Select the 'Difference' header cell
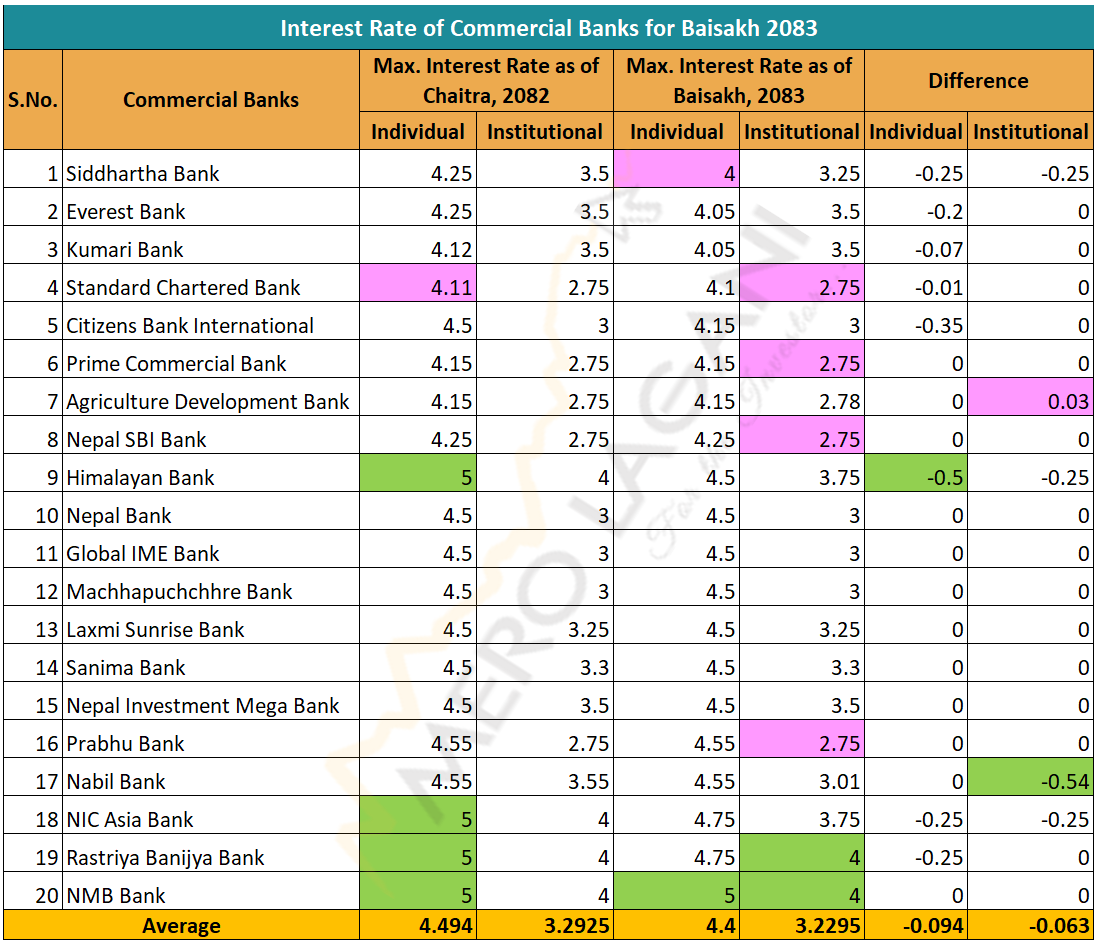 (977, 81)
